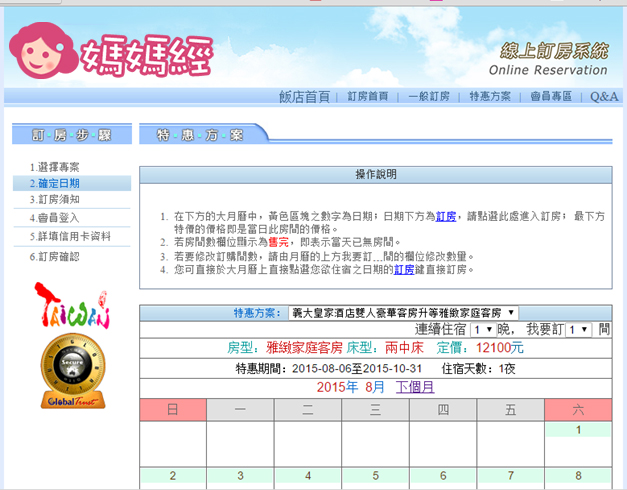Expand the 特惠方案 plan dropdown

pos(403,313)
